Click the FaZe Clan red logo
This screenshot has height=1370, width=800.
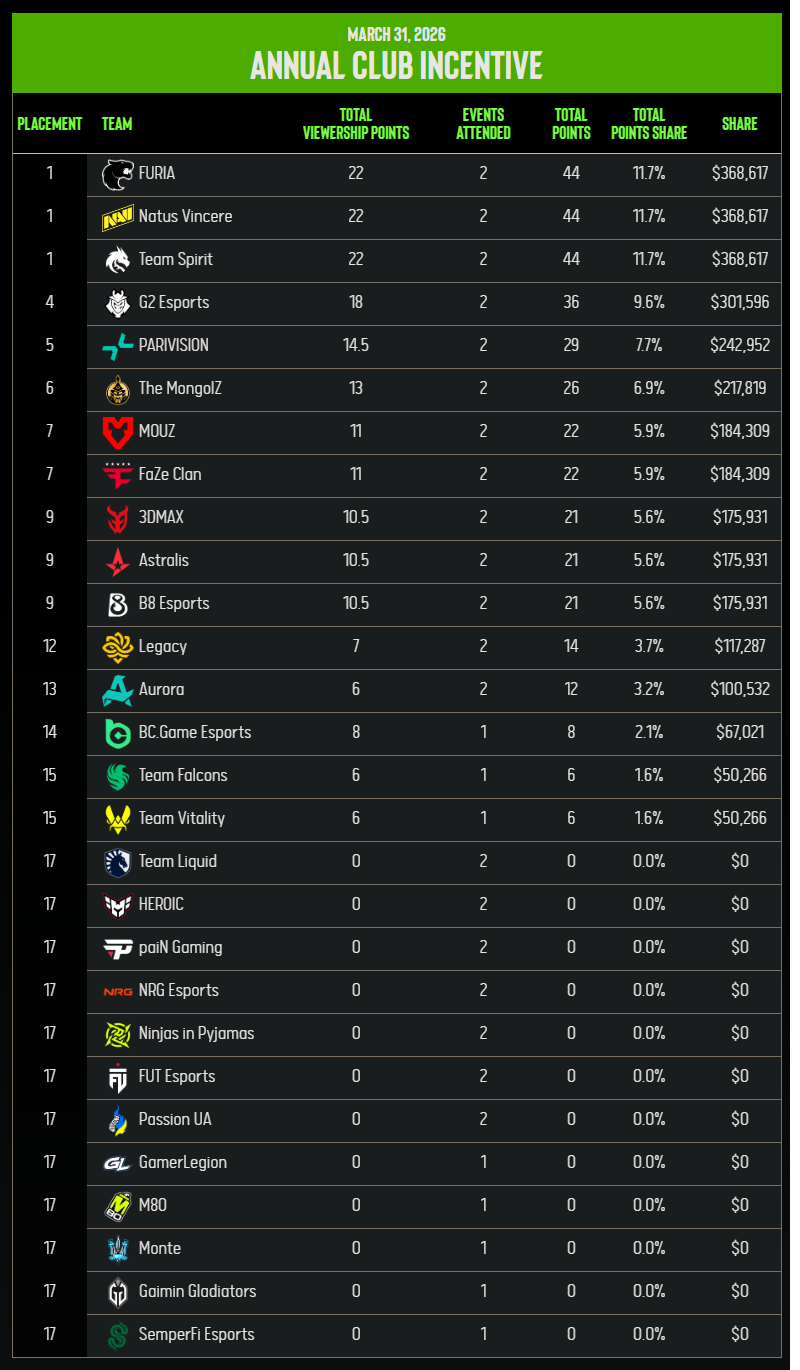pyautogui.click(x=117, y=475)
